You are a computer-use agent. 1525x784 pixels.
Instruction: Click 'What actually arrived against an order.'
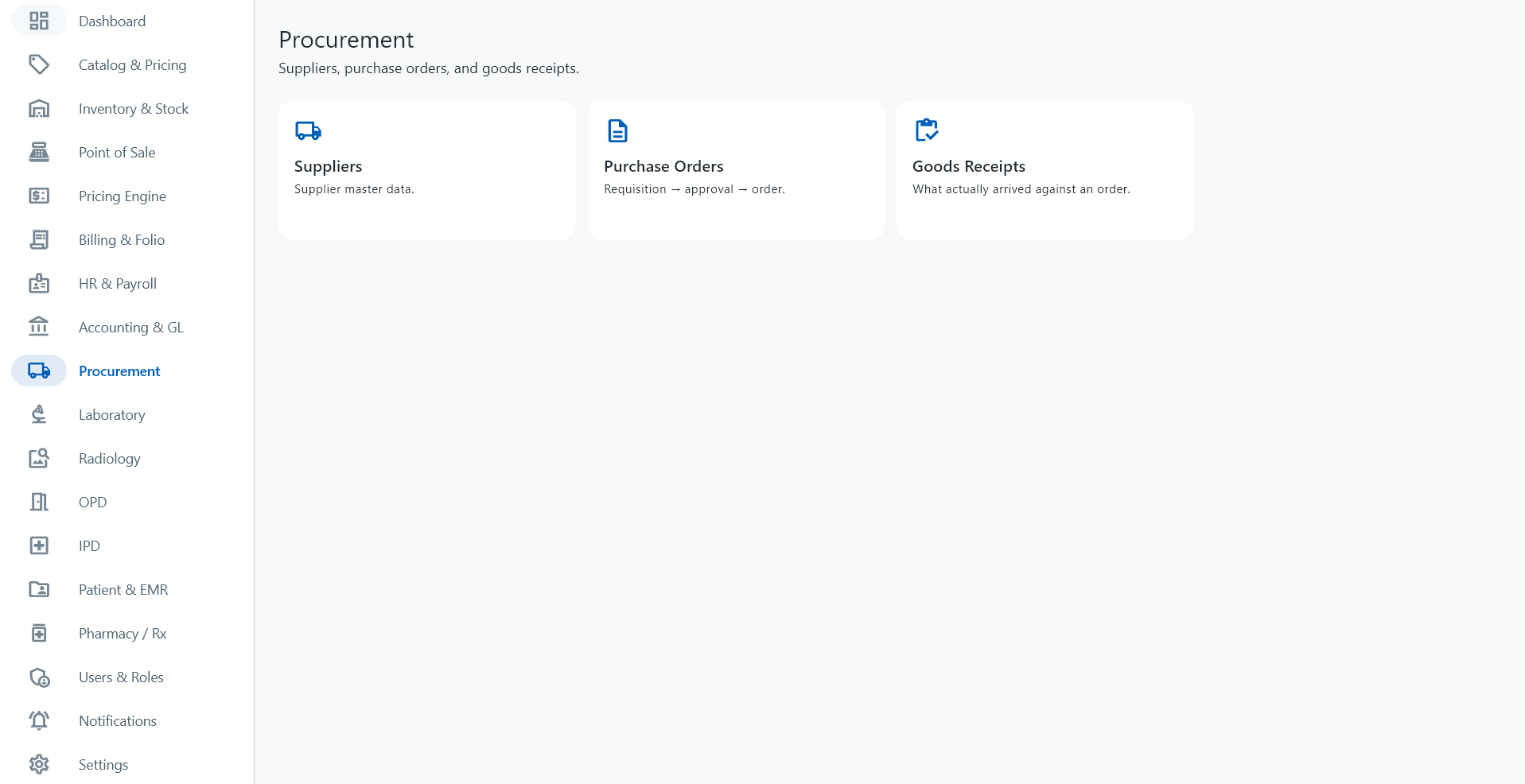(1021, 189)
